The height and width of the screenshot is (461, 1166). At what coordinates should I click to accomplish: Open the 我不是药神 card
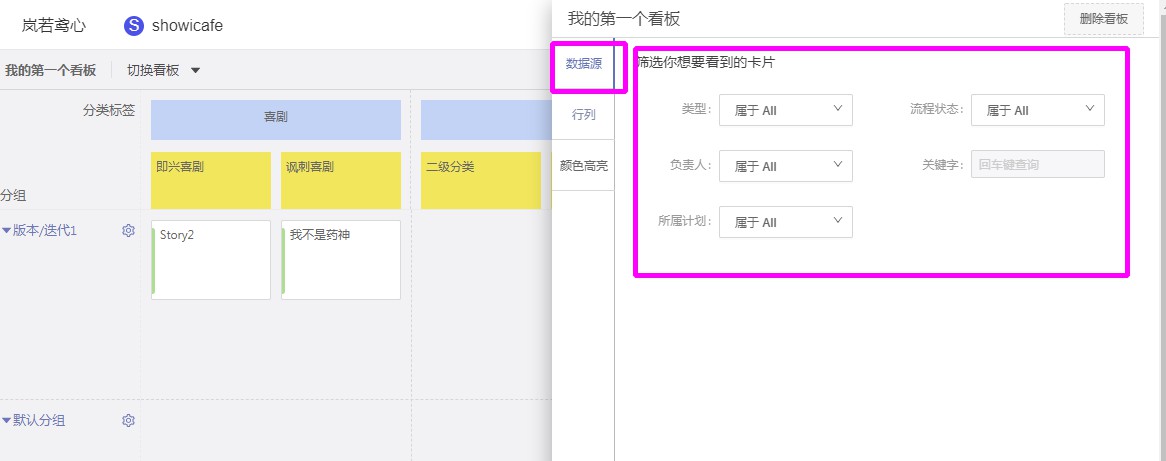point(341,260)
